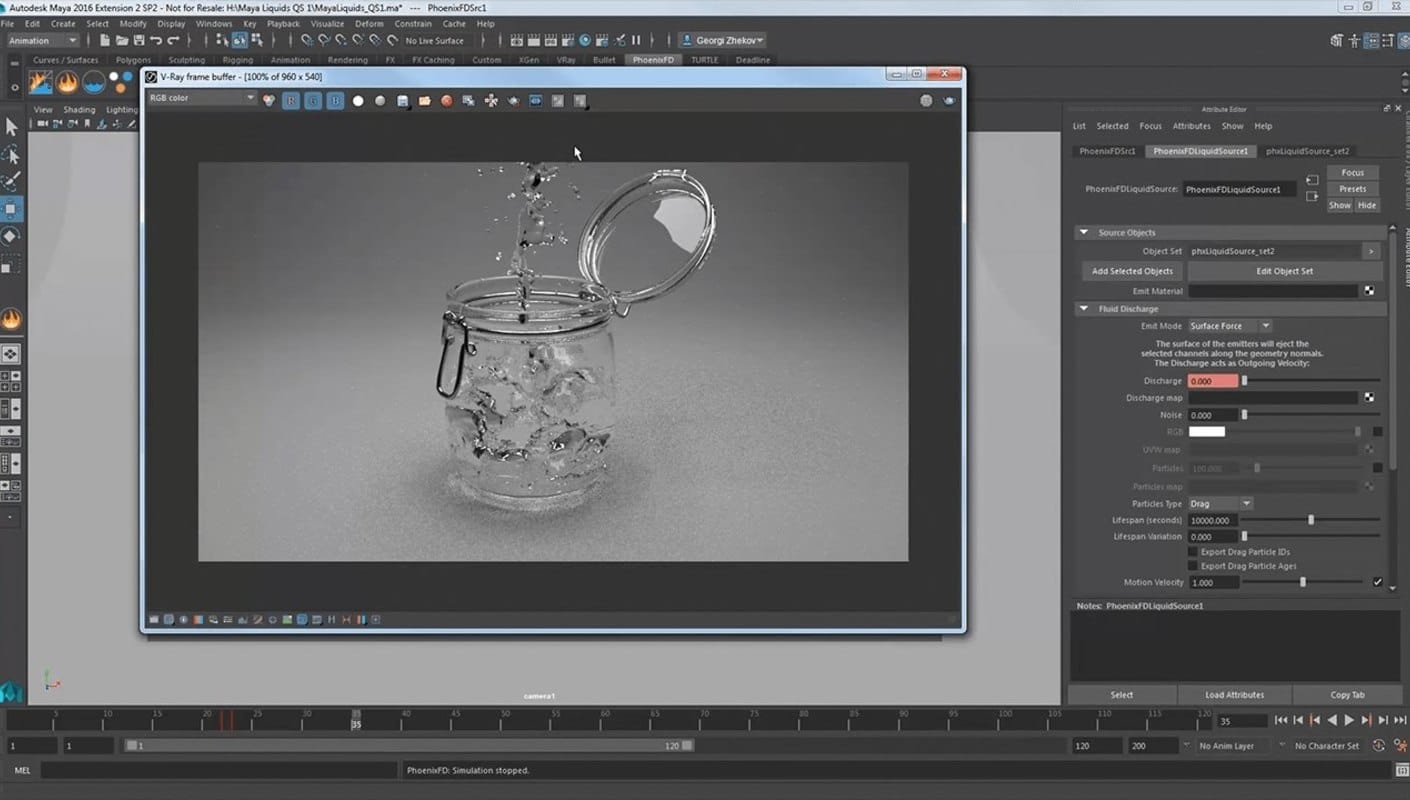Open the Emit Mode dropdown
Image resolution: width=1410 pixels, height=800 pixels.
pyautogui.click(x=1229, y=326)
